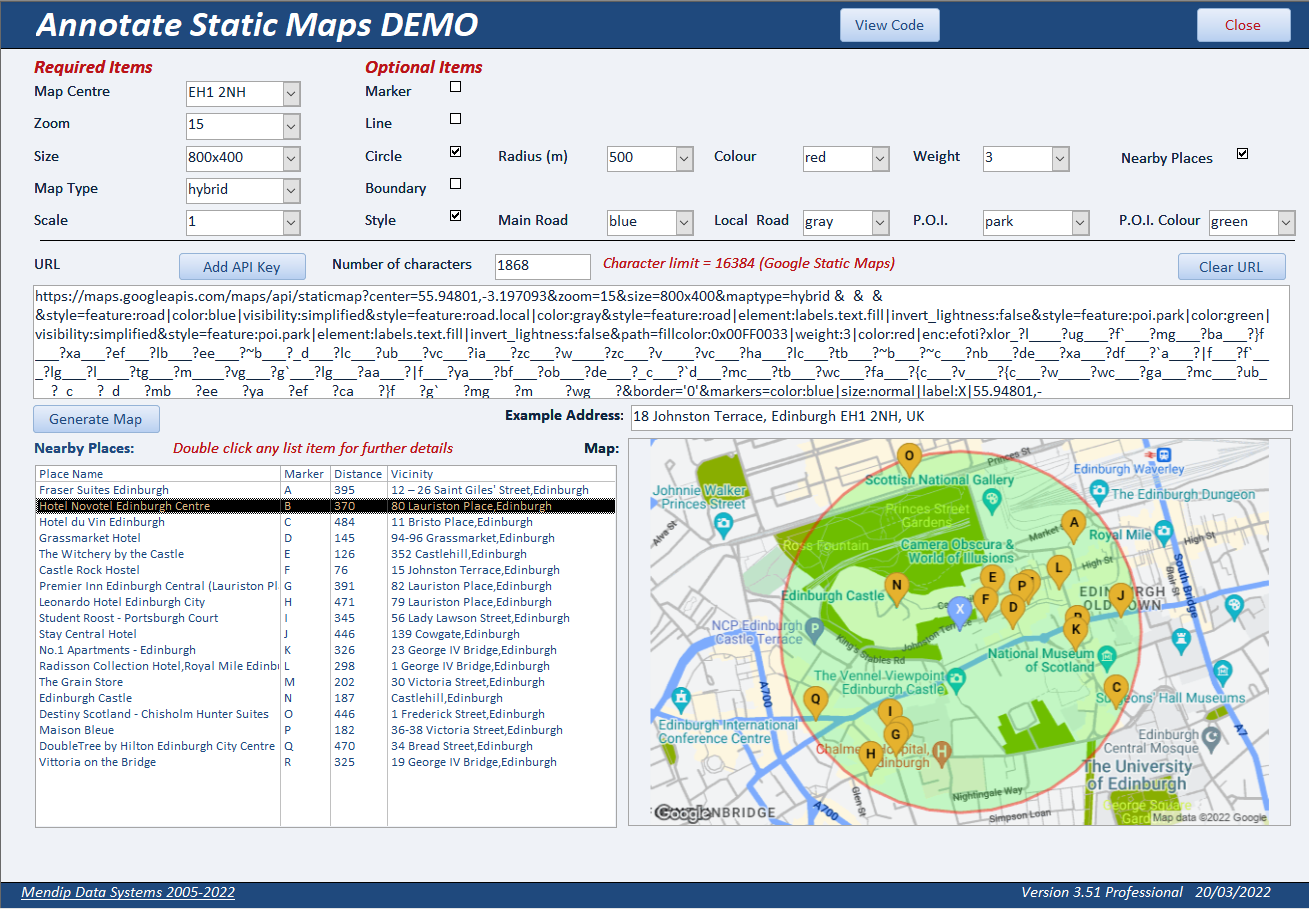Enable the Line checkbox

click(456, 119)
